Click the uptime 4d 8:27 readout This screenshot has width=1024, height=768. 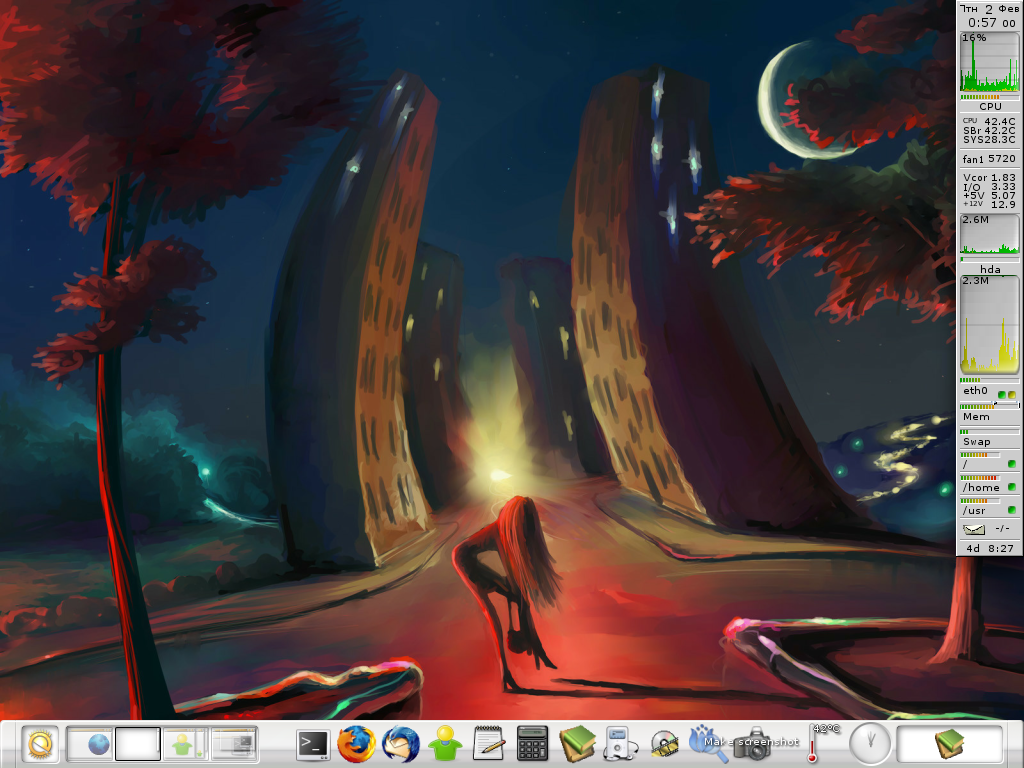coord(989,548)
